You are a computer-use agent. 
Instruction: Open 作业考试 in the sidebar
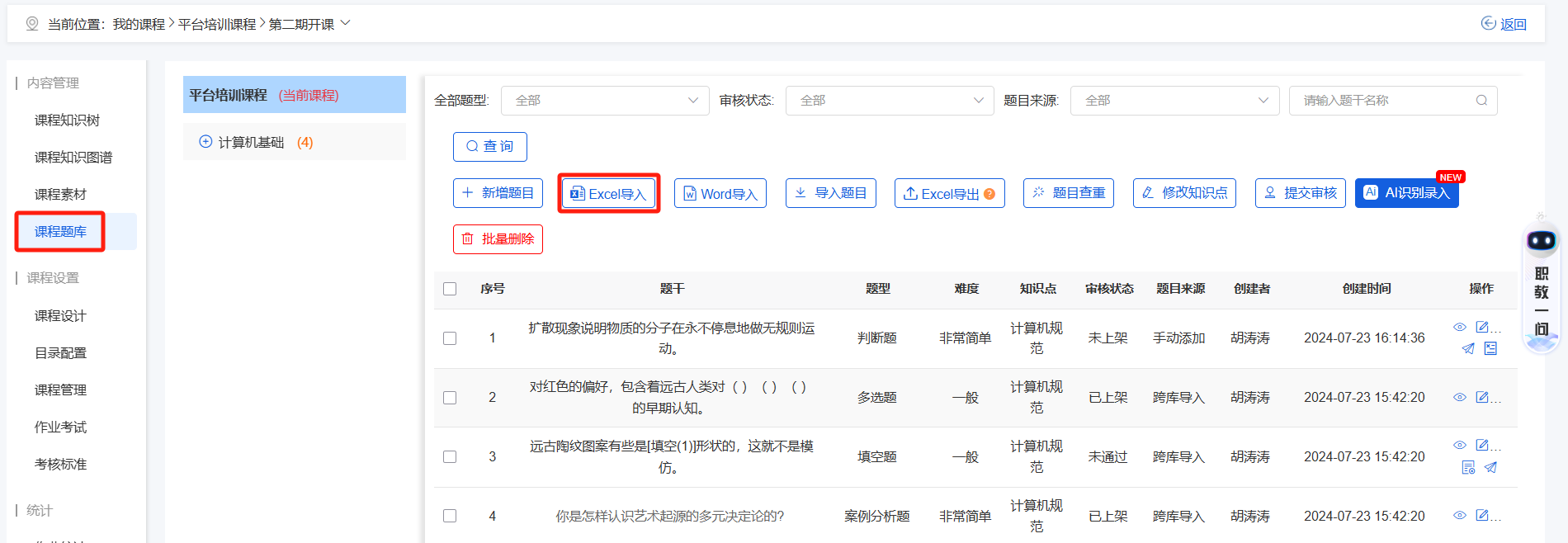point(60,427)
